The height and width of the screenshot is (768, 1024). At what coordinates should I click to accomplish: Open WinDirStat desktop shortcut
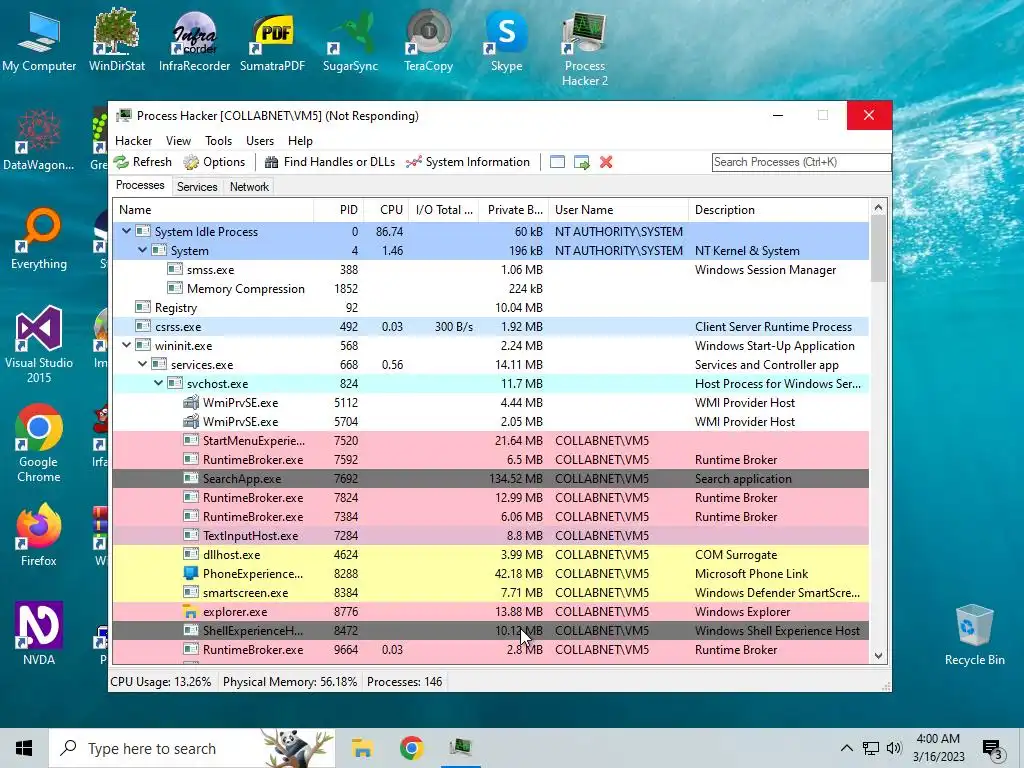(116, 40)
